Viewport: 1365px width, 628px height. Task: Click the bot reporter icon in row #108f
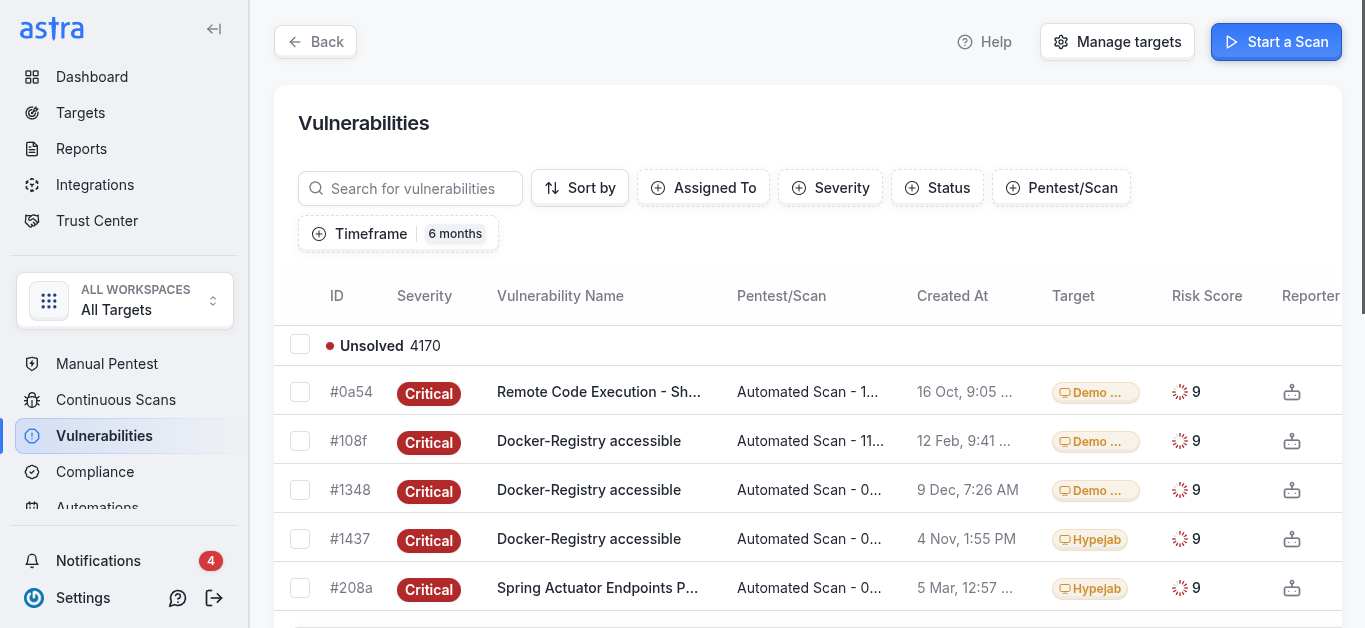[x=1292, y=441]
